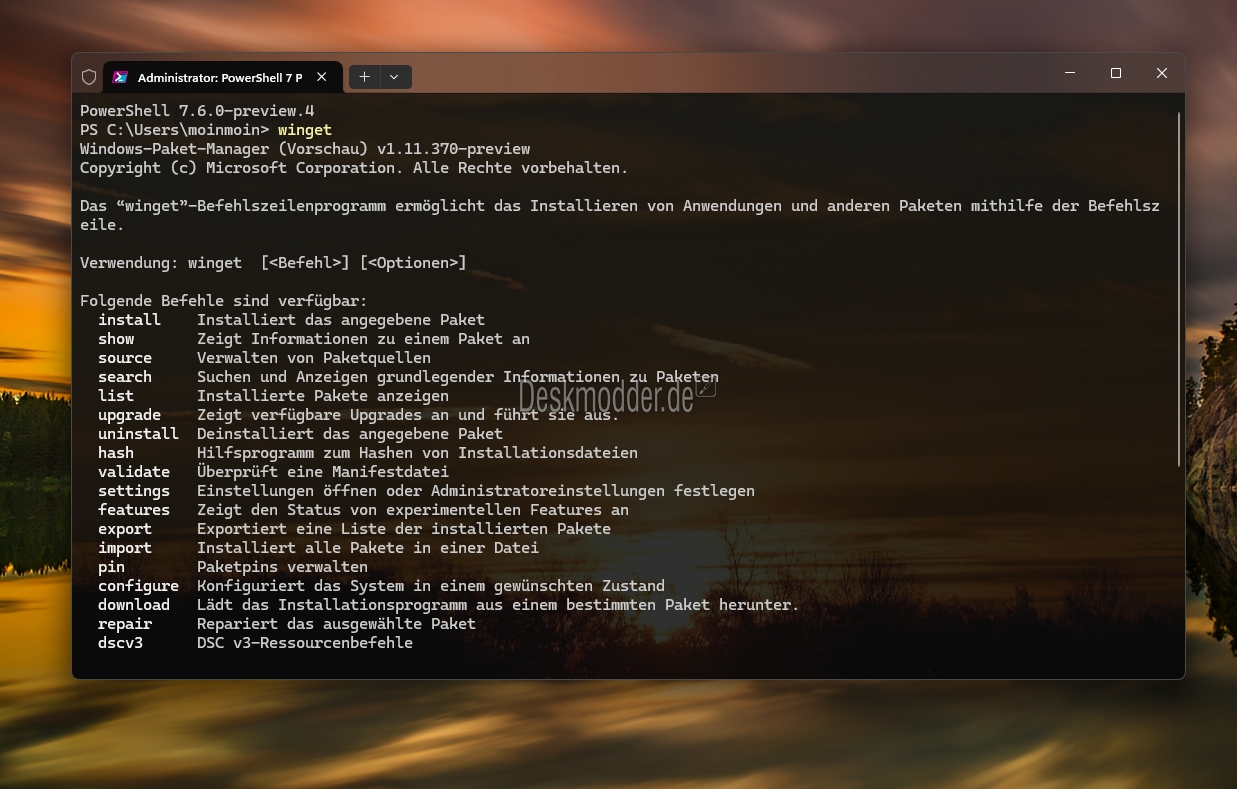Click the 'Deinstalliert das angegebene Paket' description

tap(350, 434)
